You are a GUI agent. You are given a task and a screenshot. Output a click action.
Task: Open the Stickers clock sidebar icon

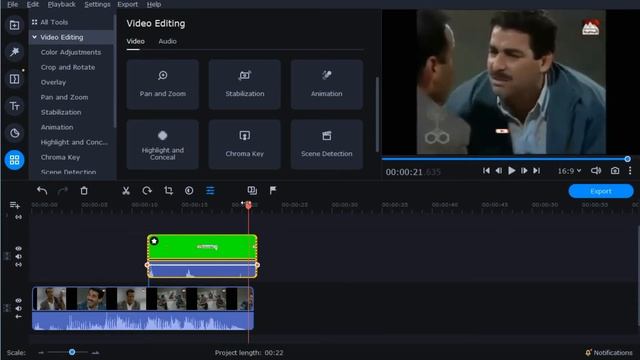pyautogui.click(x=14, y=133)
